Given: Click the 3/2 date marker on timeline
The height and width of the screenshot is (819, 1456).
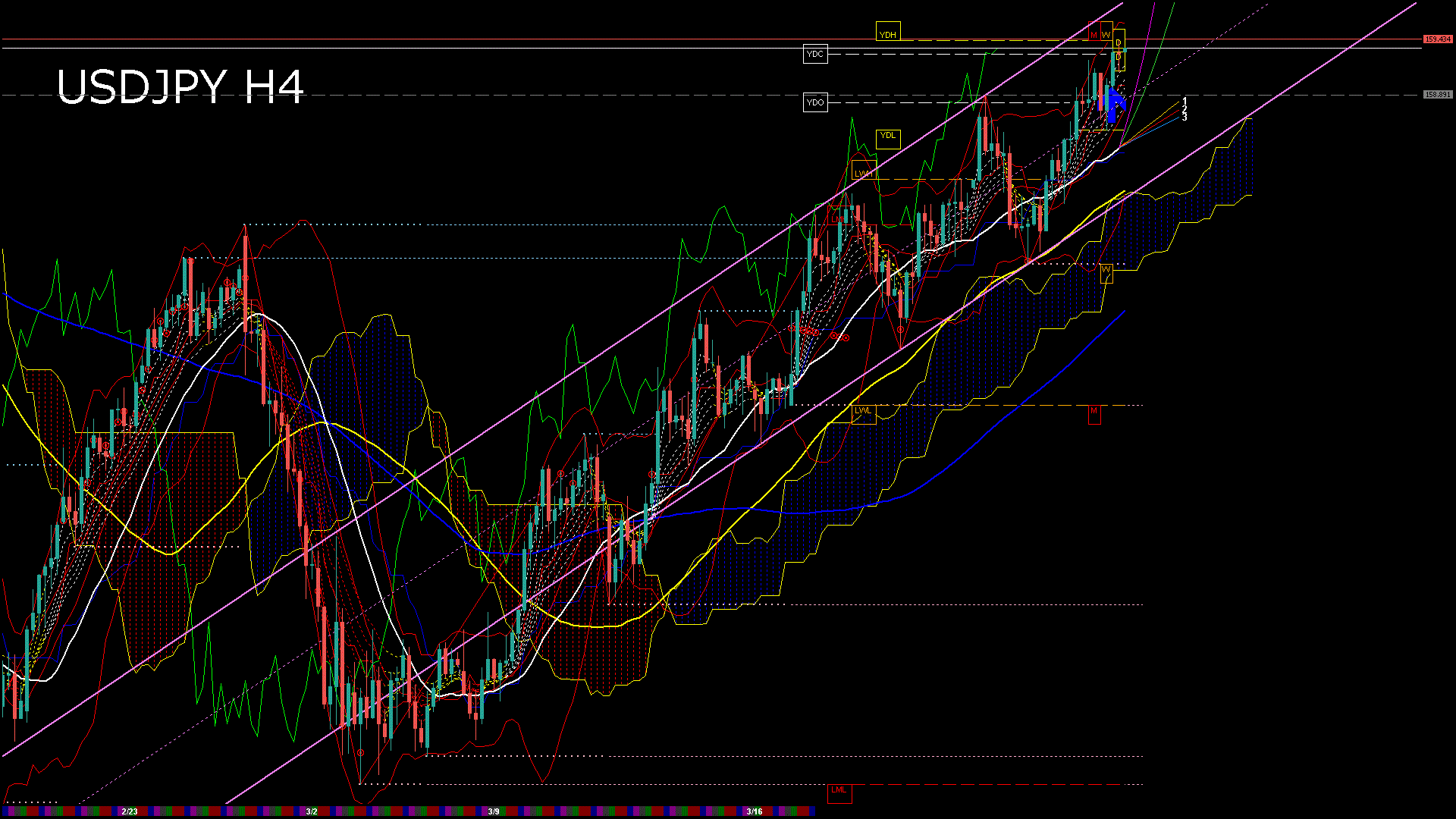Looking at the screenshot, I should pyautogui.click(x=312, y=811).
